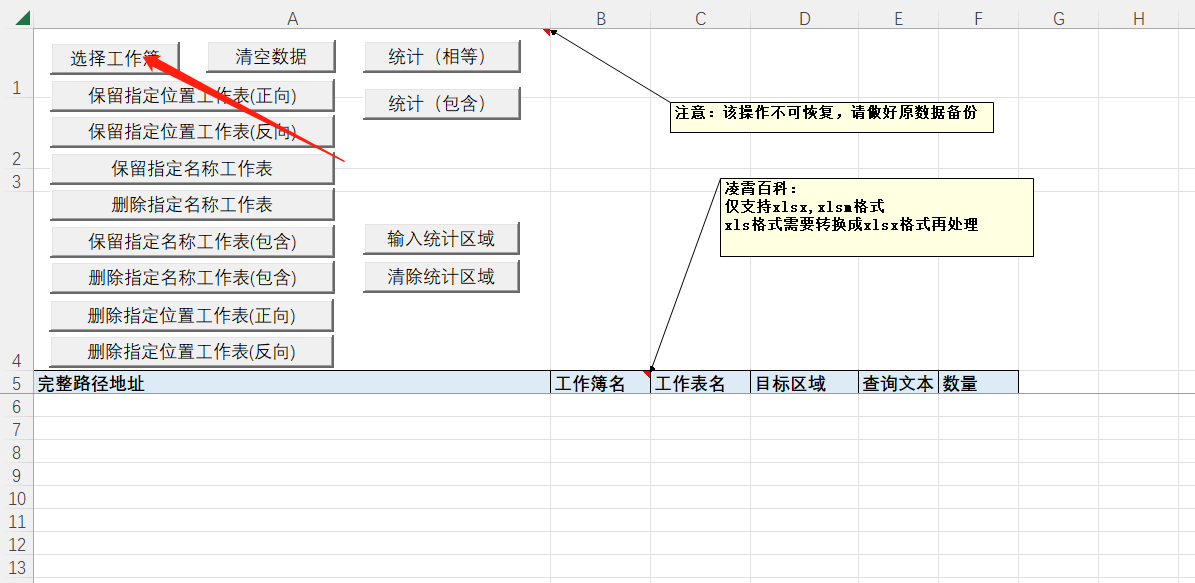Click 删除指定位置工作表(正向) button
Viewport: 1195px width, 583px height.
coord(192,315)
